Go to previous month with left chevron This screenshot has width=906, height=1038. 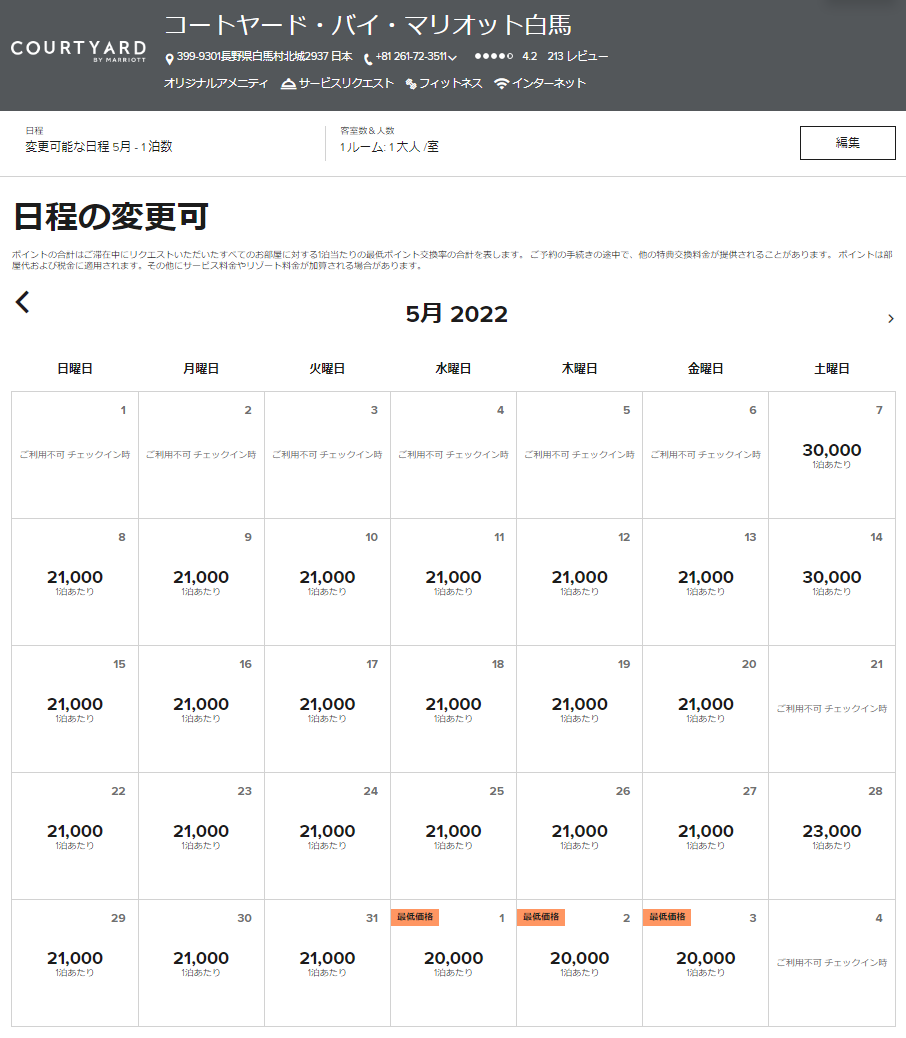click(x=23, y=302)
